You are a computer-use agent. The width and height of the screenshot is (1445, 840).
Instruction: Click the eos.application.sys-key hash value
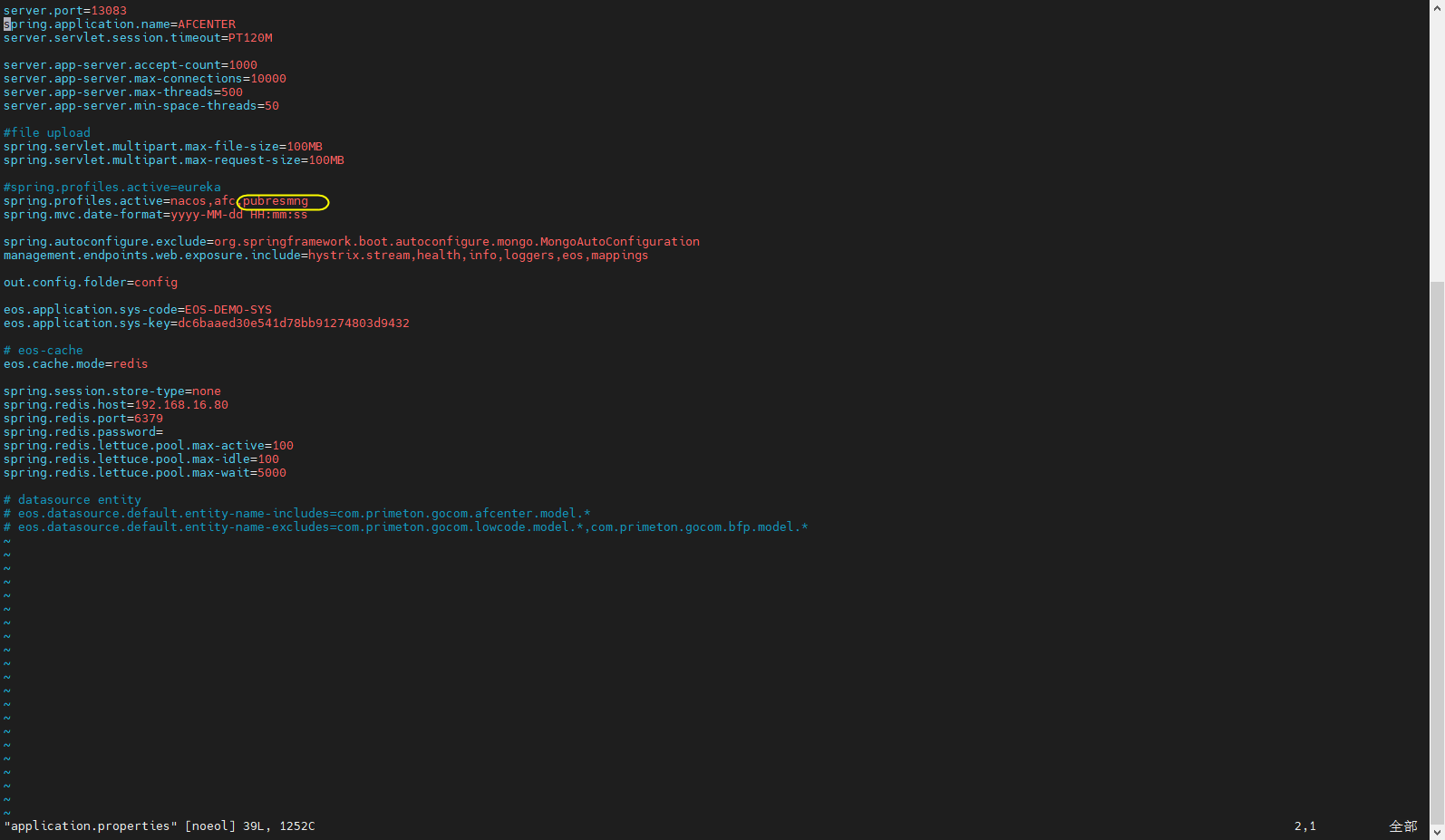(x=294, y=323)
